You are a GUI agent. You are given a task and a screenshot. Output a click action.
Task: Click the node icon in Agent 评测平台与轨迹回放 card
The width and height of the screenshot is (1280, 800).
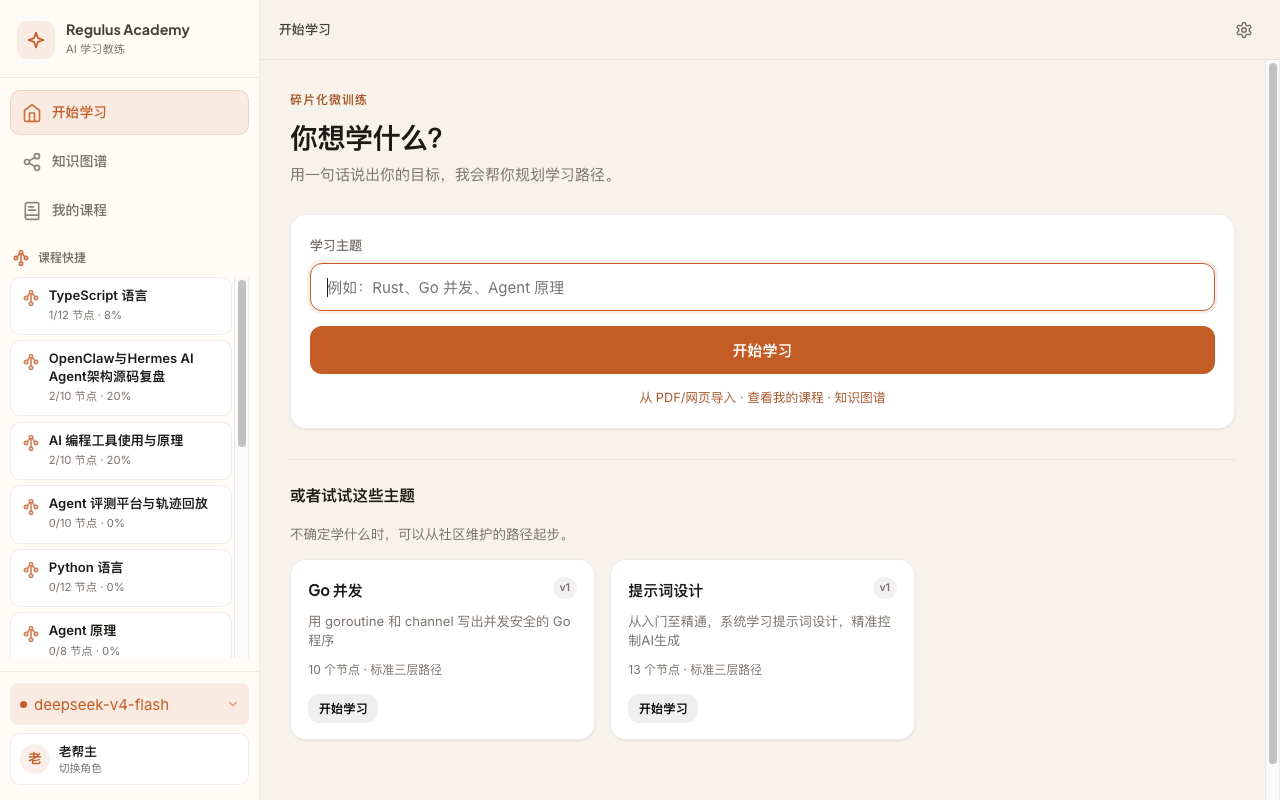tap(31, 505)
